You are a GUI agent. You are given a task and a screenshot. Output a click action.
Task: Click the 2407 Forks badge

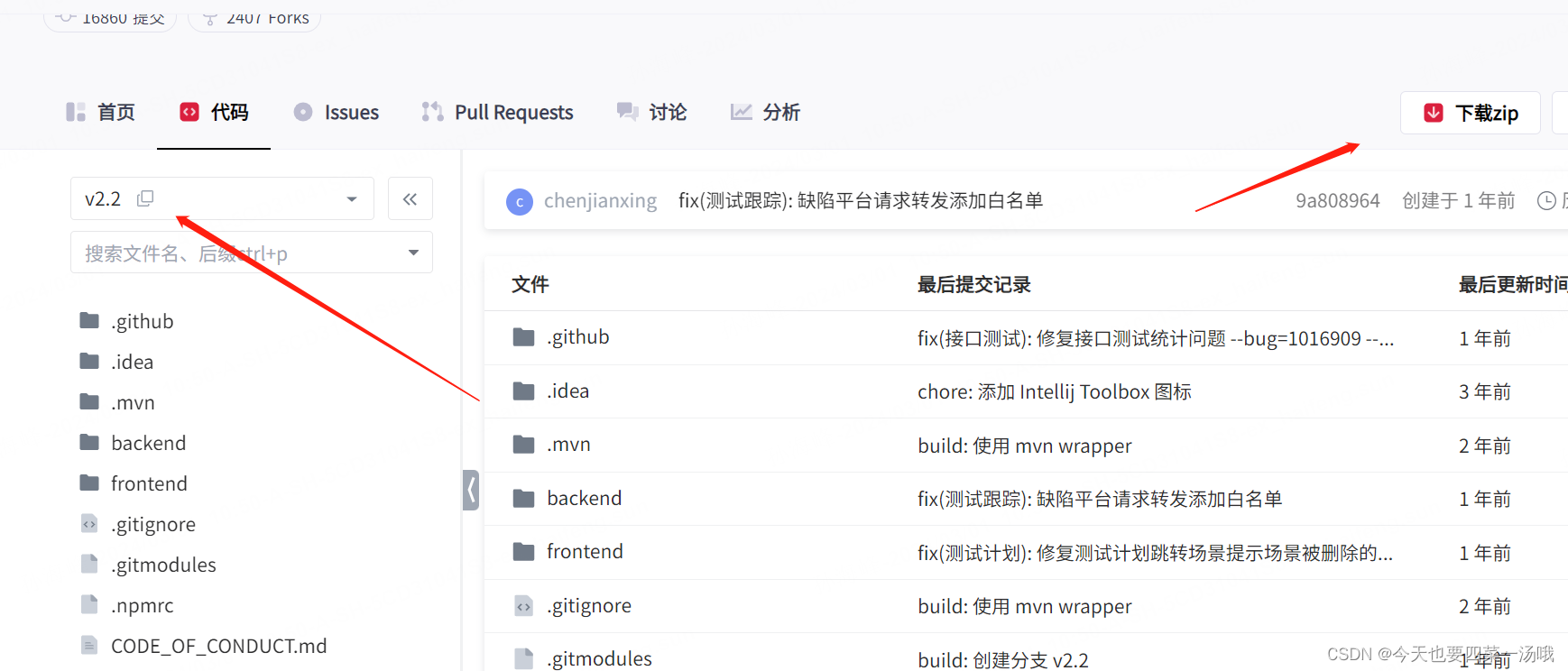[254, 17]
